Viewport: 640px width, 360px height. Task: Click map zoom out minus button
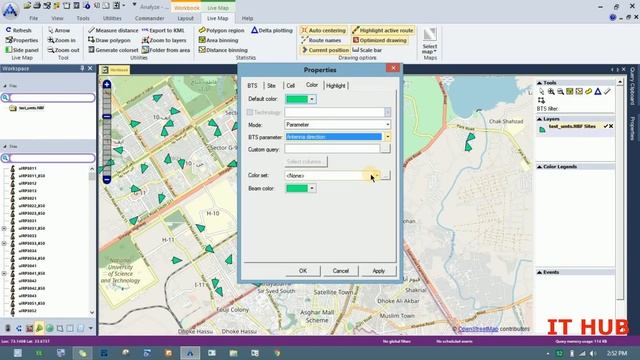click(x=107, y=179)
